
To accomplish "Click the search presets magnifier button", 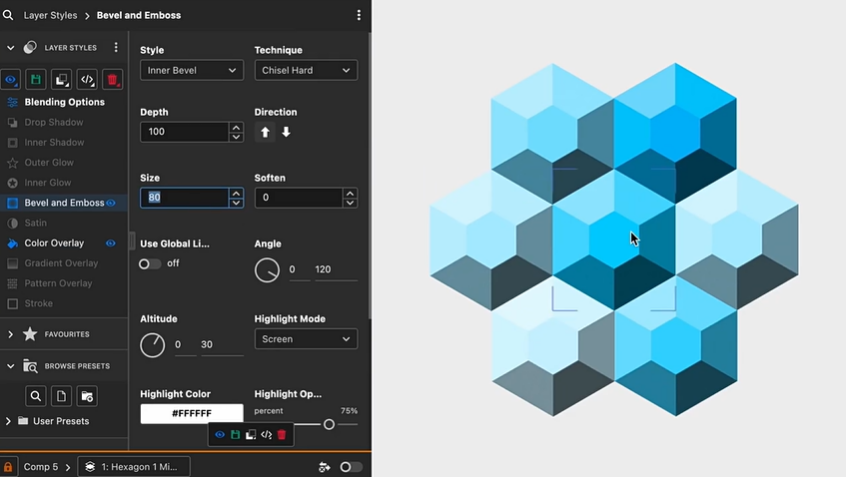I will click(x=36, y=396).
